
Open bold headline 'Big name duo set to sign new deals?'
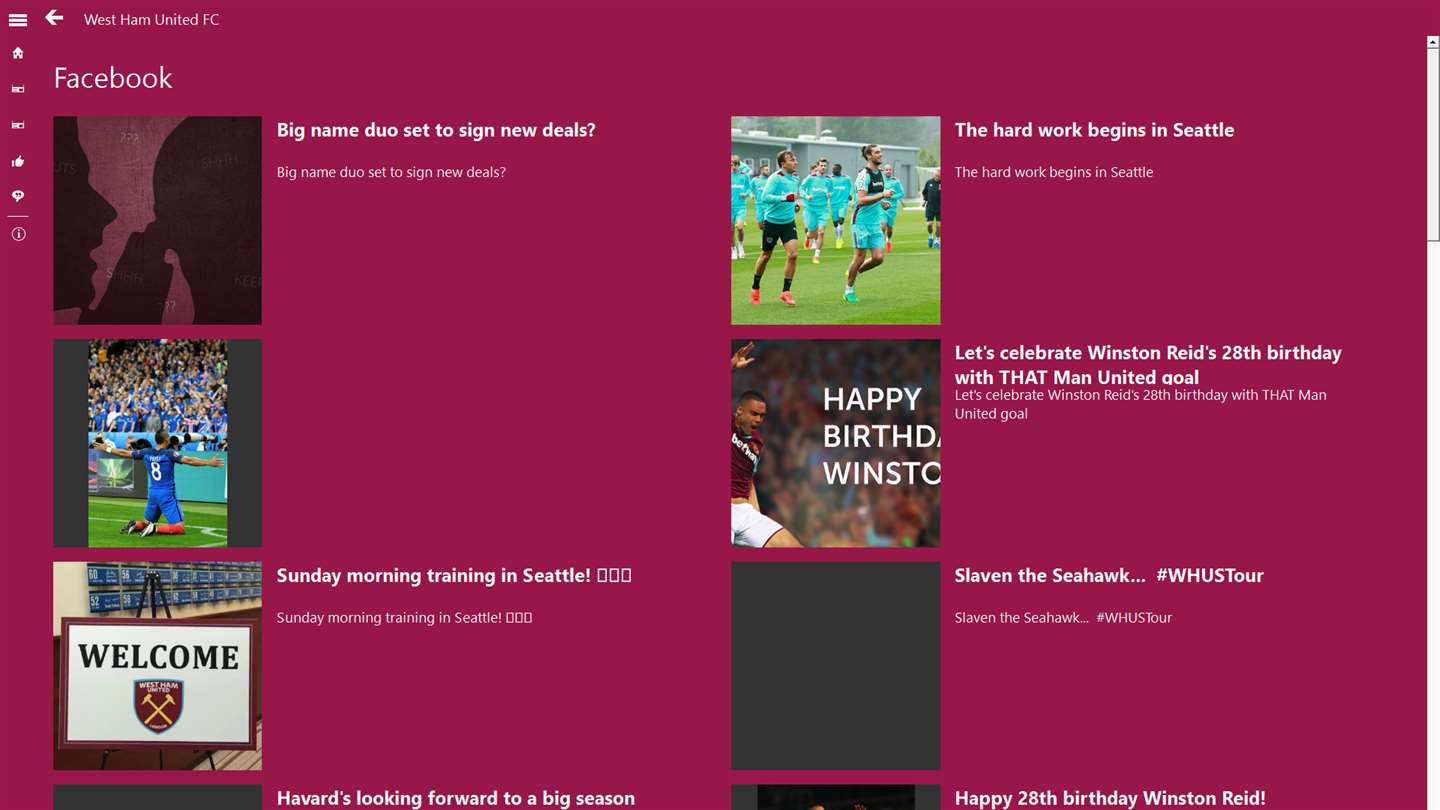436,130
